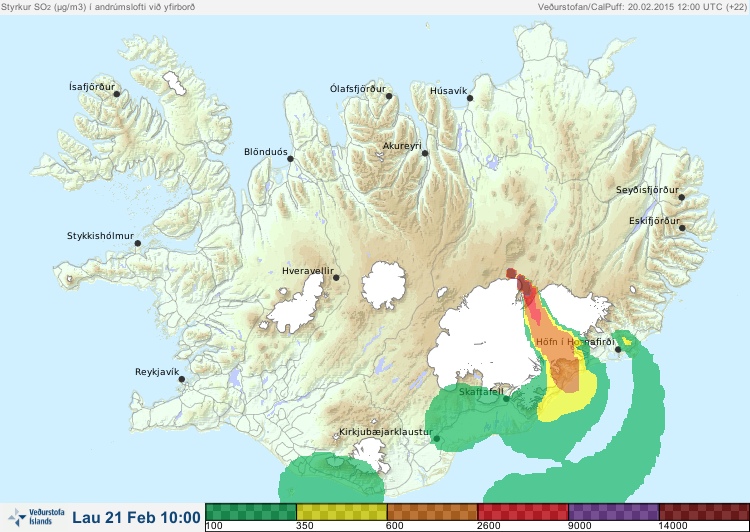The height and width of the screenshot is (532, 750).
Task: Click the Skaftafell marker dot
Action: [506, 399]
